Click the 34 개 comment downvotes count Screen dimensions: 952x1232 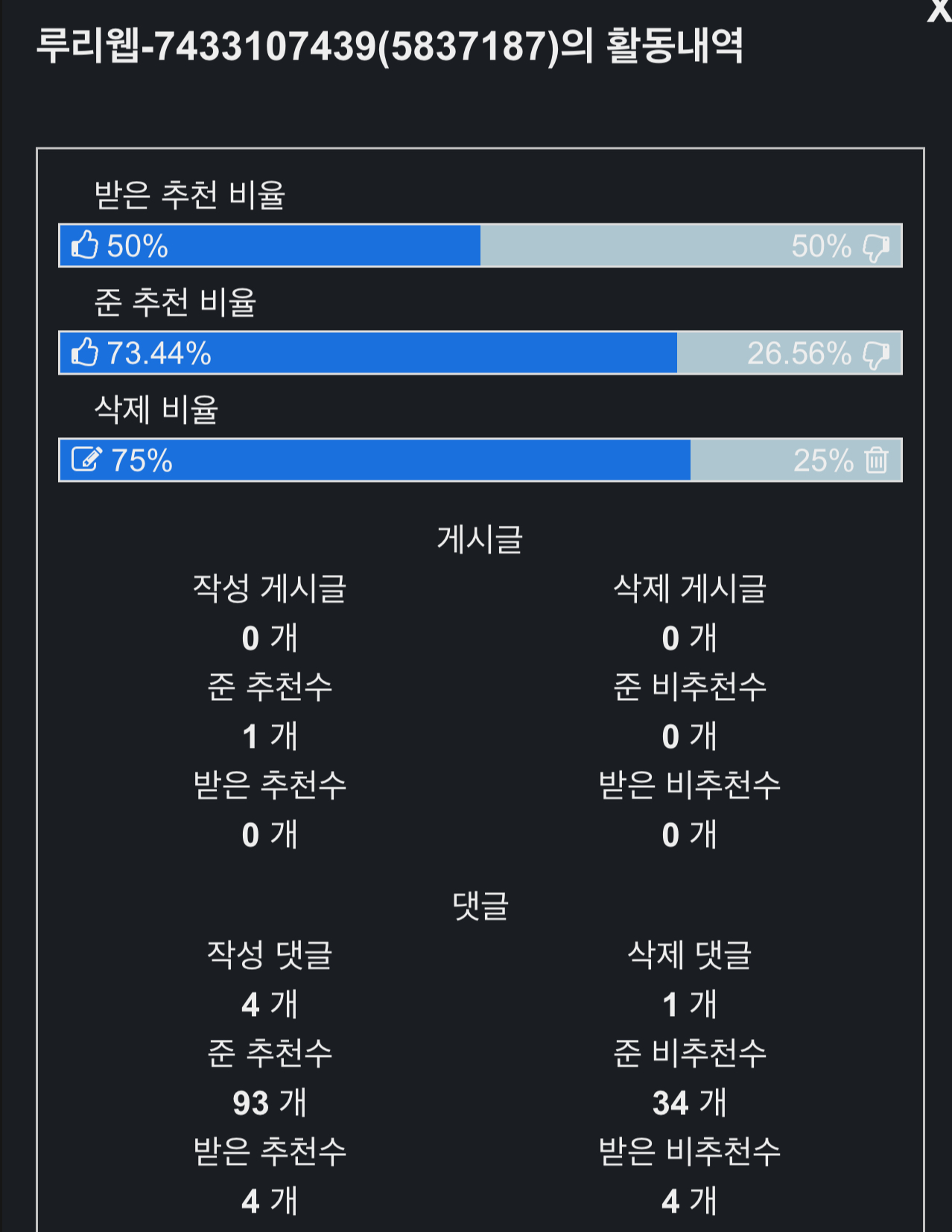point(690,1102)
